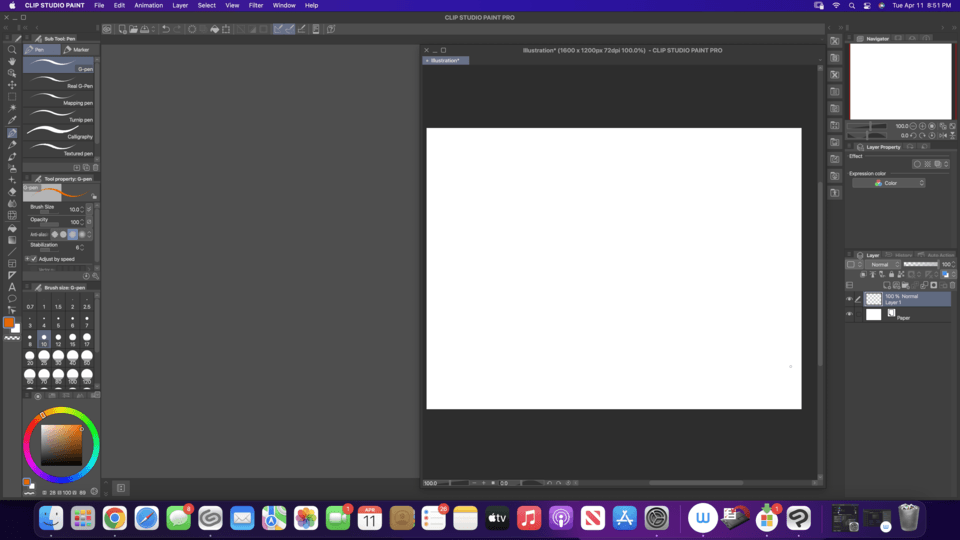Select the Balloon tool
The width and height of the screenshot is (960, 540).
coord(12,298)
